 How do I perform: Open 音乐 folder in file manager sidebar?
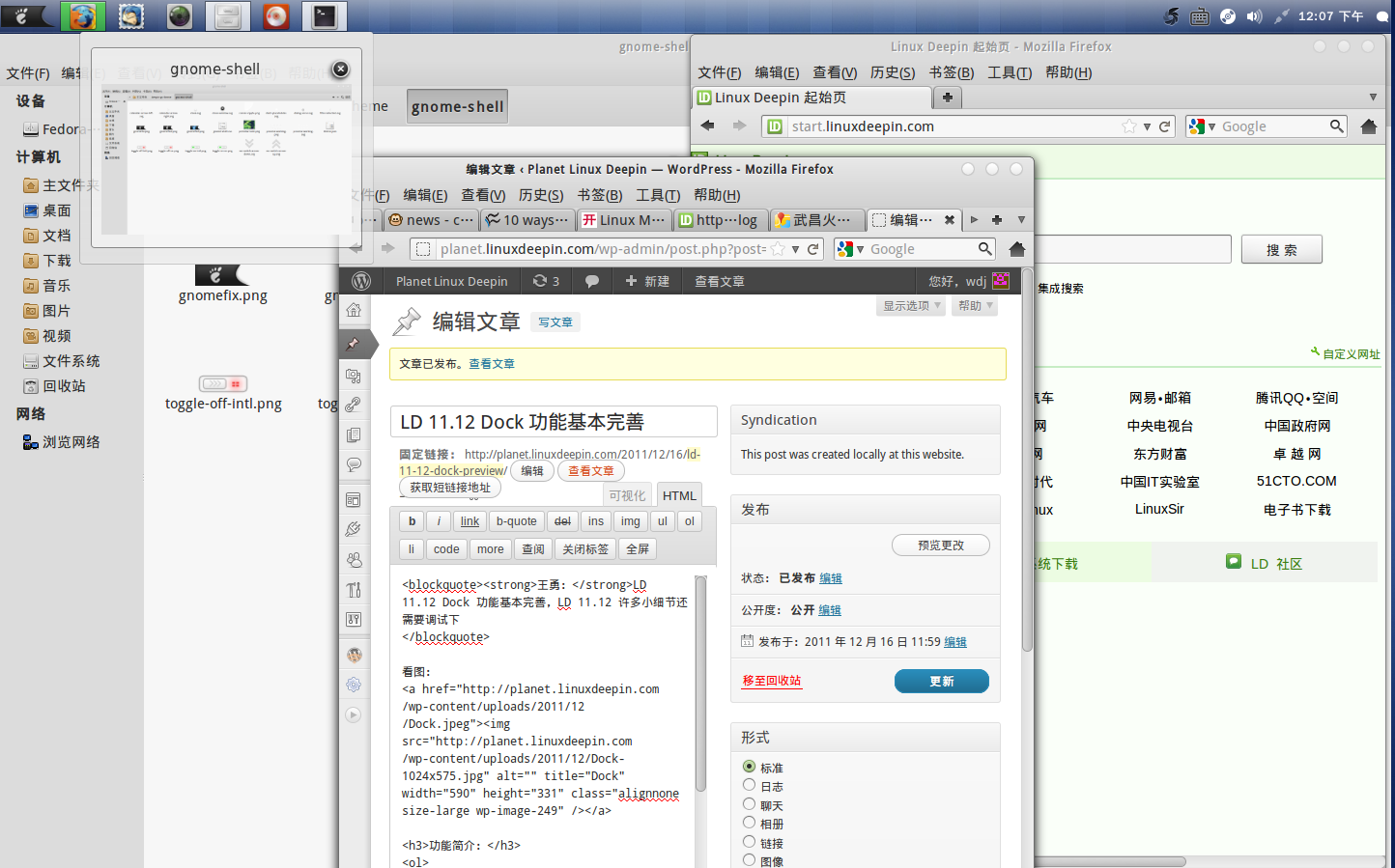pos(56,286)
